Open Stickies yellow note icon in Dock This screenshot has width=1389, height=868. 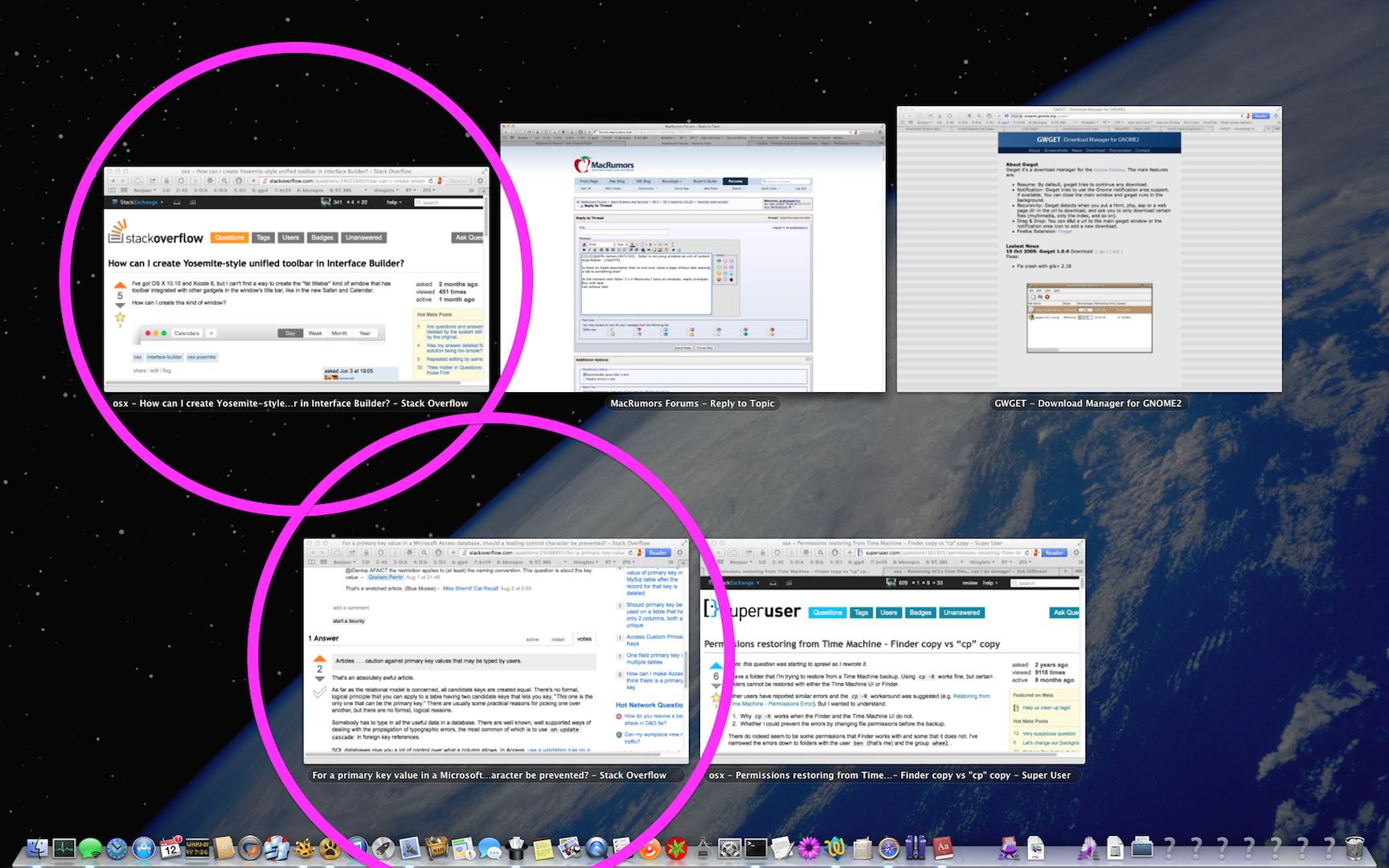point(543,848)
